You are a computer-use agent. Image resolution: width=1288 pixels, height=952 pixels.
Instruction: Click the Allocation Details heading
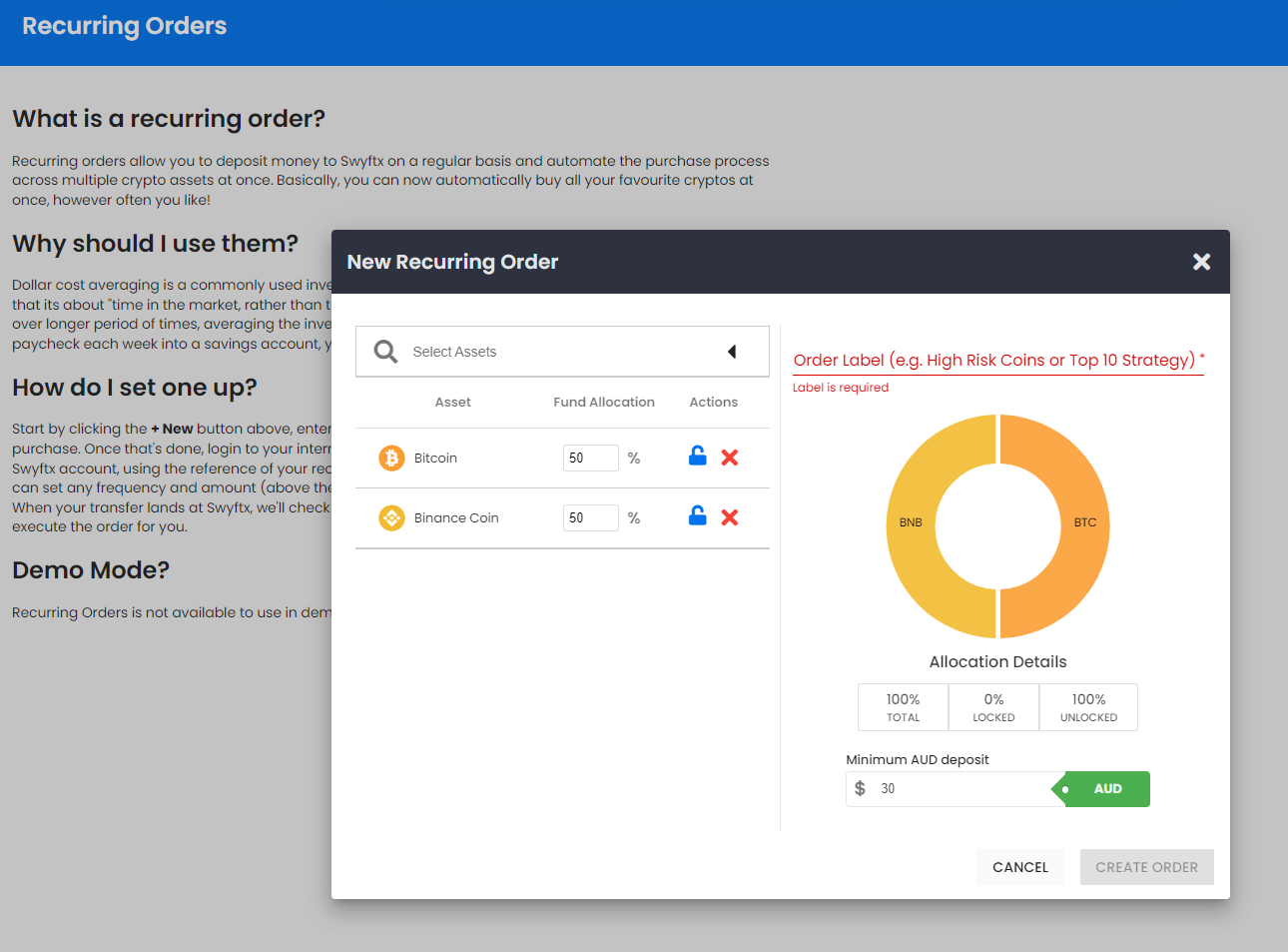click(x=997, y=661)
